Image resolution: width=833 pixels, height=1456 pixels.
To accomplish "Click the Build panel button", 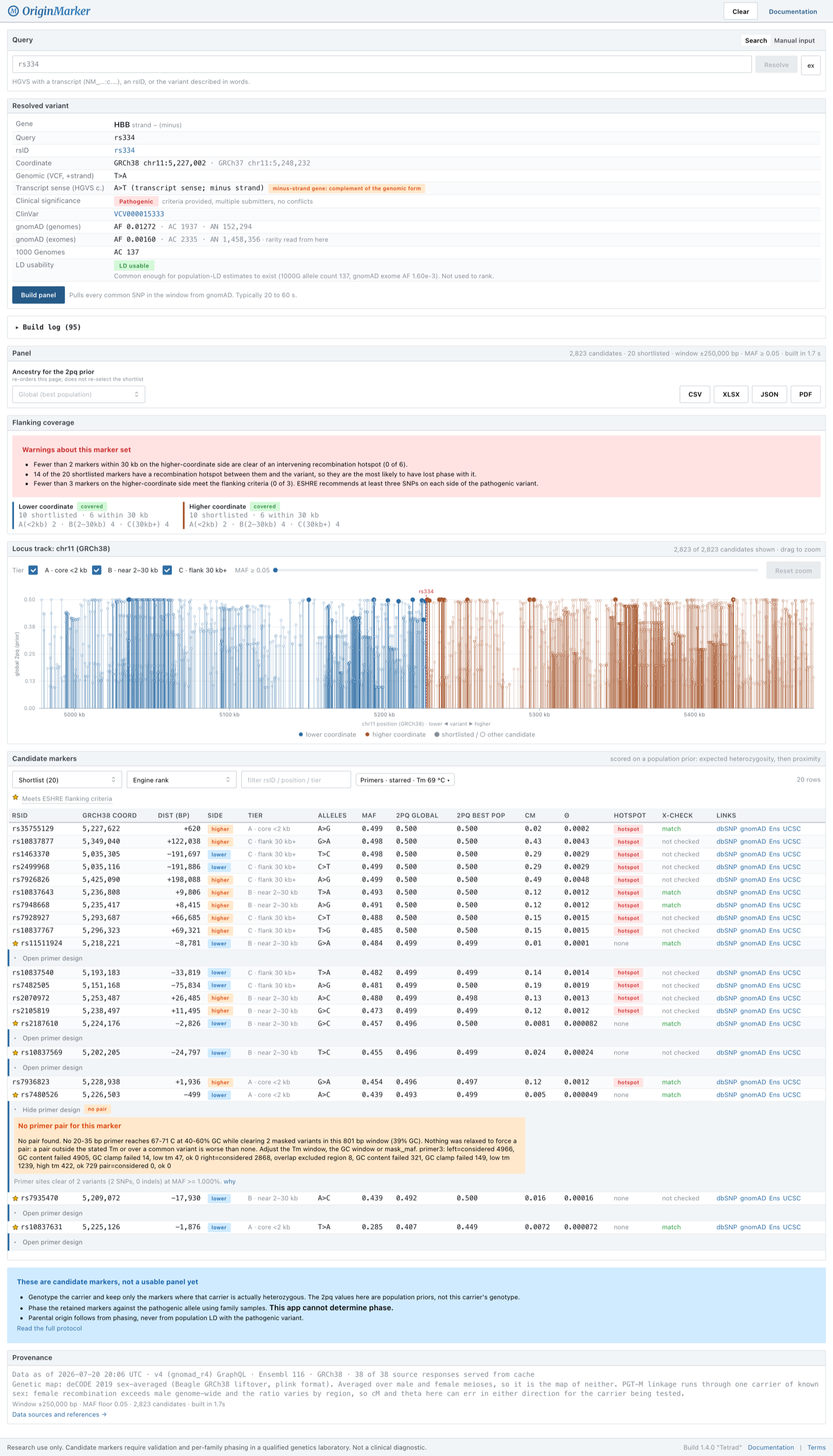I will [39, 295].
